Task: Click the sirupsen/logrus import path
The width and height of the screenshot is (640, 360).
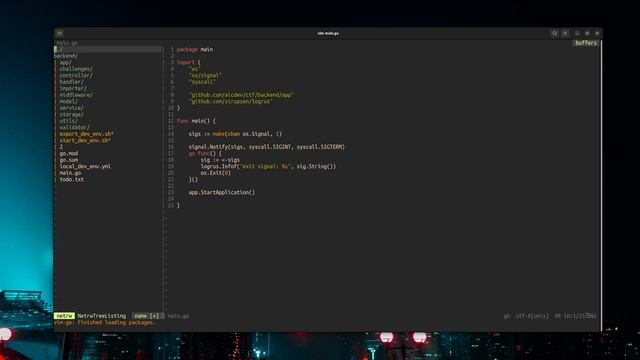Action: 231,101
